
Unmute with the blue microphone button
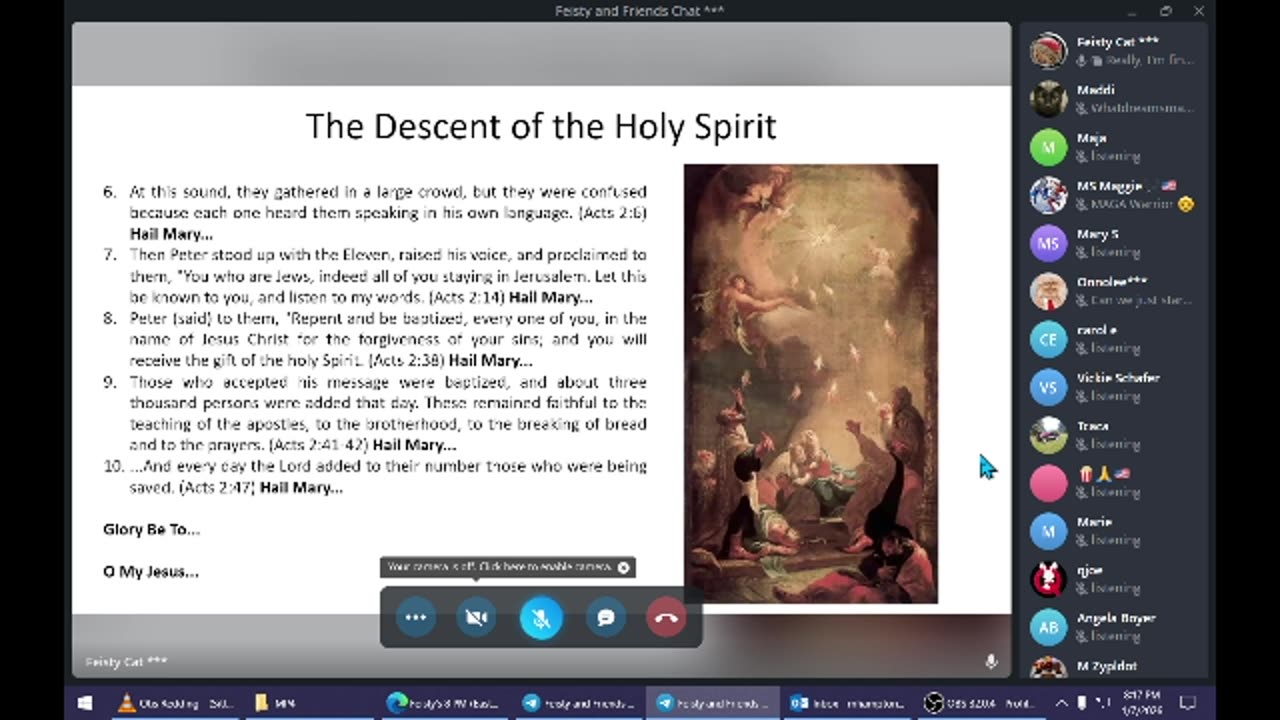click(x=541, y=618)
